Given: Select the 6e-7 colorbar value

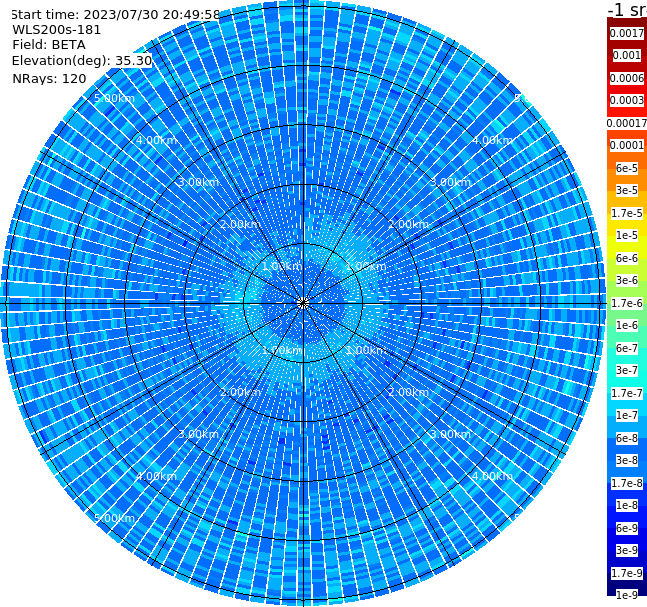Looking at the screenshot, I should (627, 348).
